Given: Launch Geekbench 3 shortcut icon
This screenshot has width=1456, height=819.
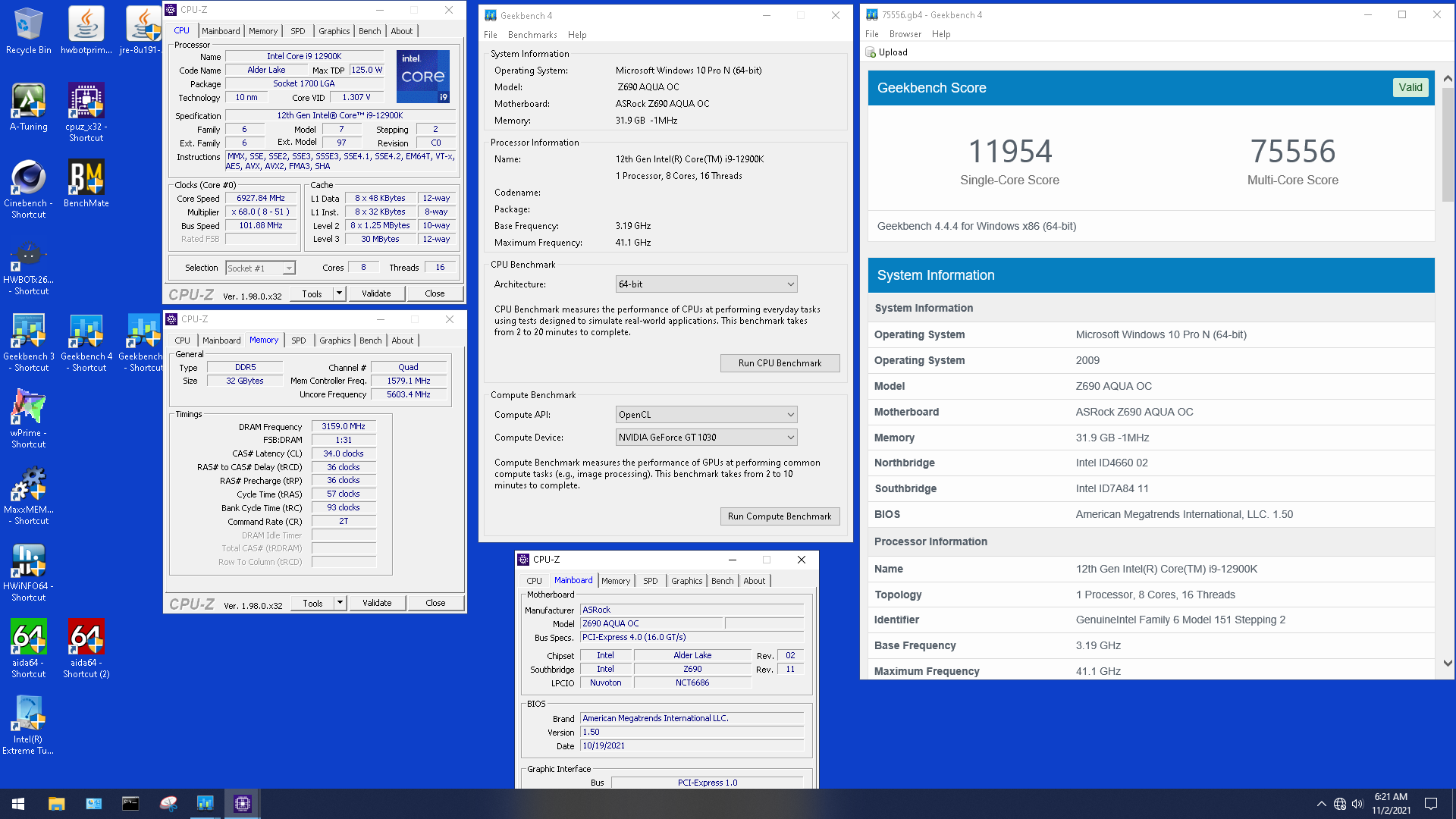Looking at the screenshot, I should [x=29, y=342].
